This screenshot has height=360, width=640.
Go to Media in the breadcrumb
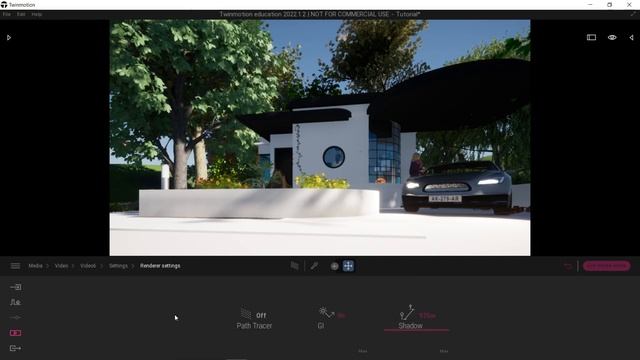tap(36, 266)
